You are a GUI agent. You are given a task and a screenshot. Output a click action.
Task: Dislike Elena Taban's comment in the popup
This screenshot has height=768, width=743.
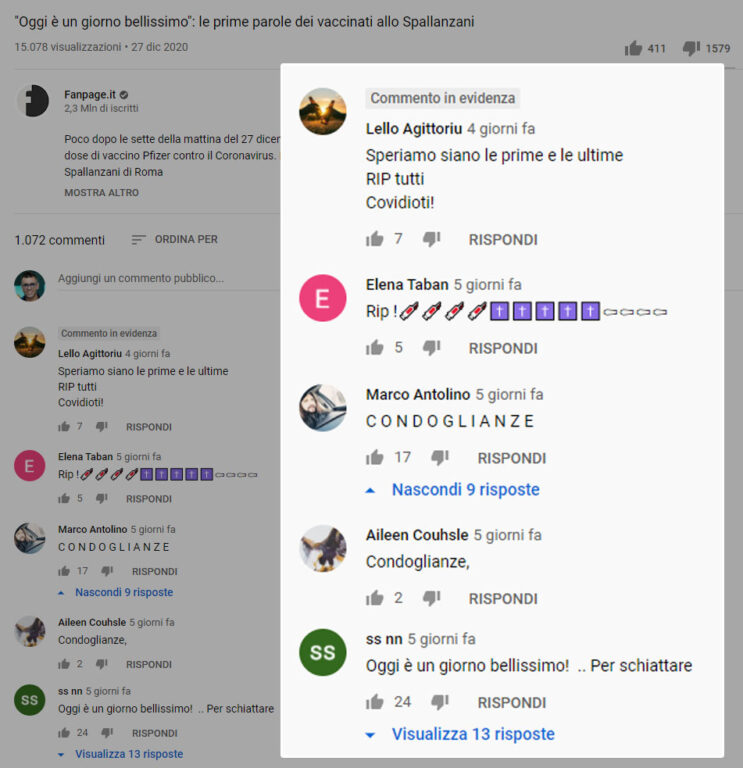(x=431, y=347)
